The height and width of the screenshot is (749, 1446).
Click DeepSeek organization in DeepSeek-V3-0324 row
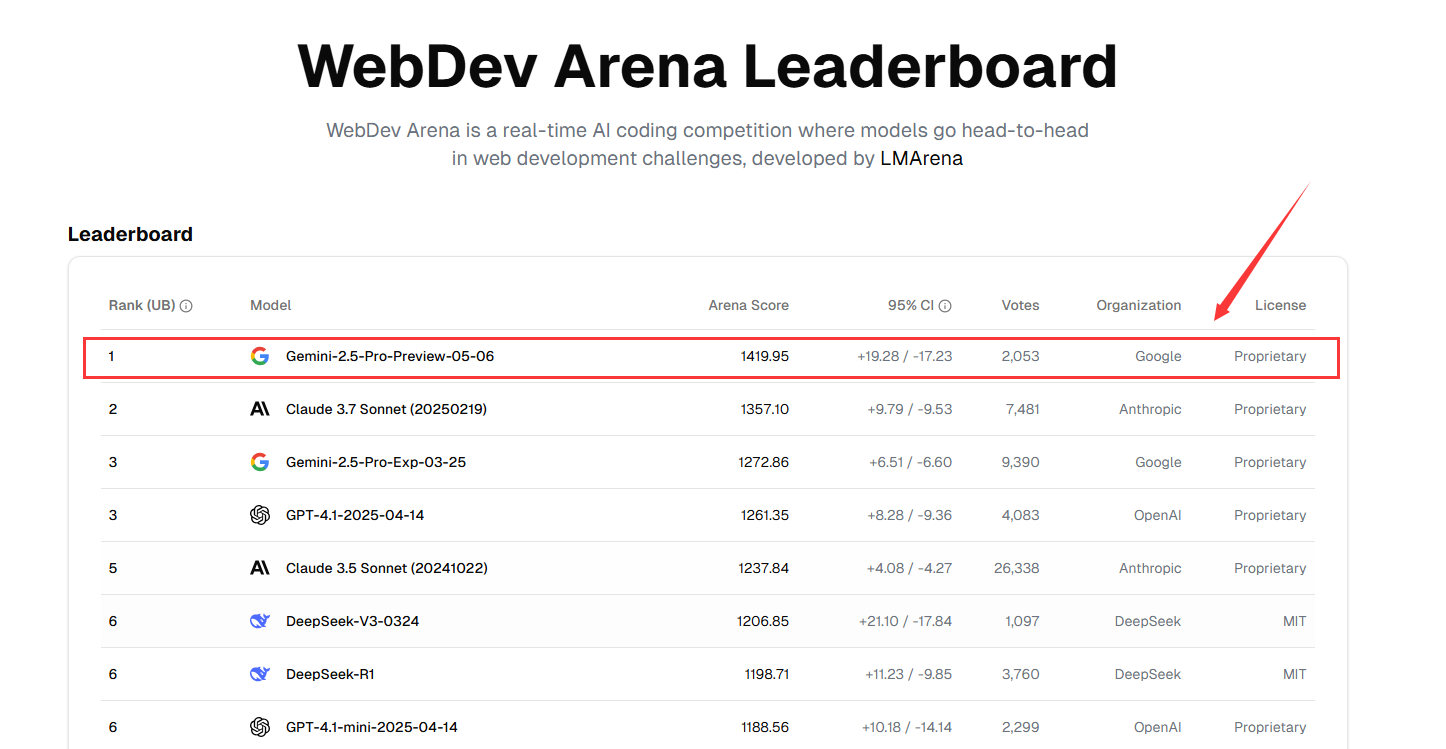click(1148, 621)
